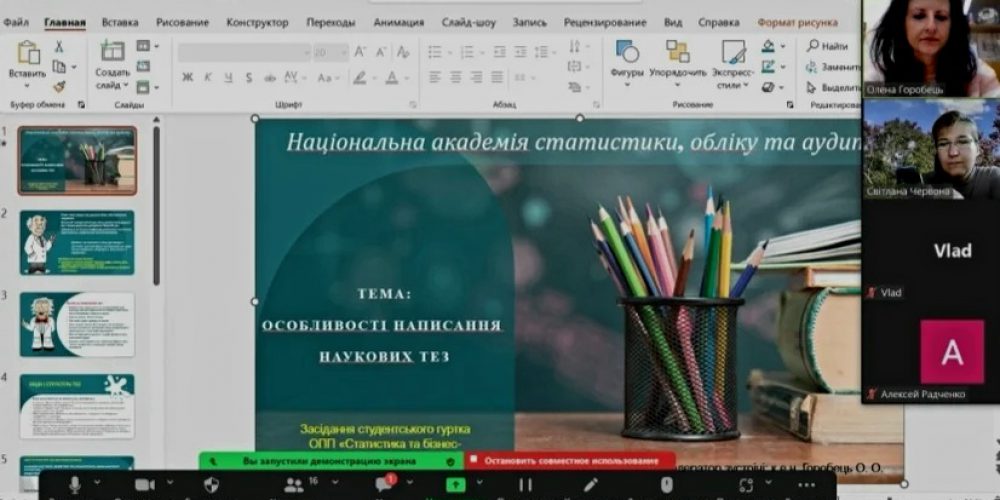Open the Shapes (Фигуры) gallery

[627, 59]
